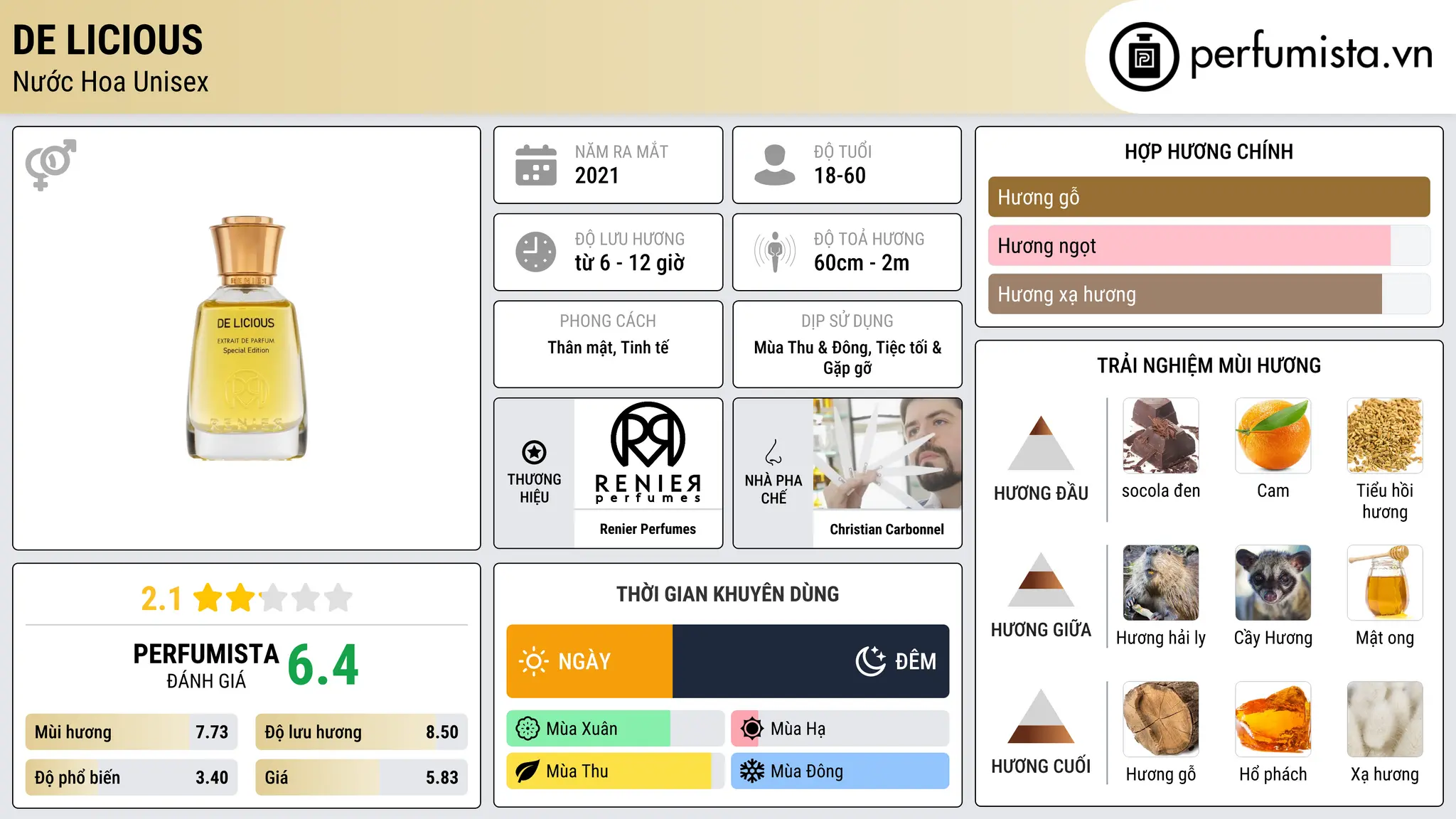
Task: Click the De Licious perfume bottle image
Action: [247, 338]
